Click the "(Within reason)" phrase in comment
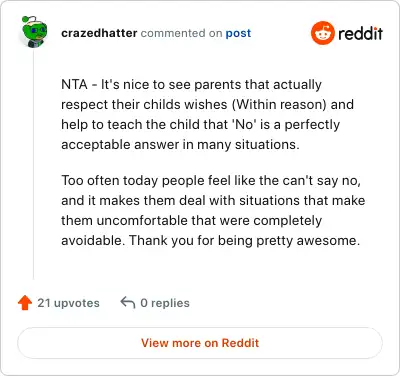Screen dimensions: 400x376 coord(279,105)
